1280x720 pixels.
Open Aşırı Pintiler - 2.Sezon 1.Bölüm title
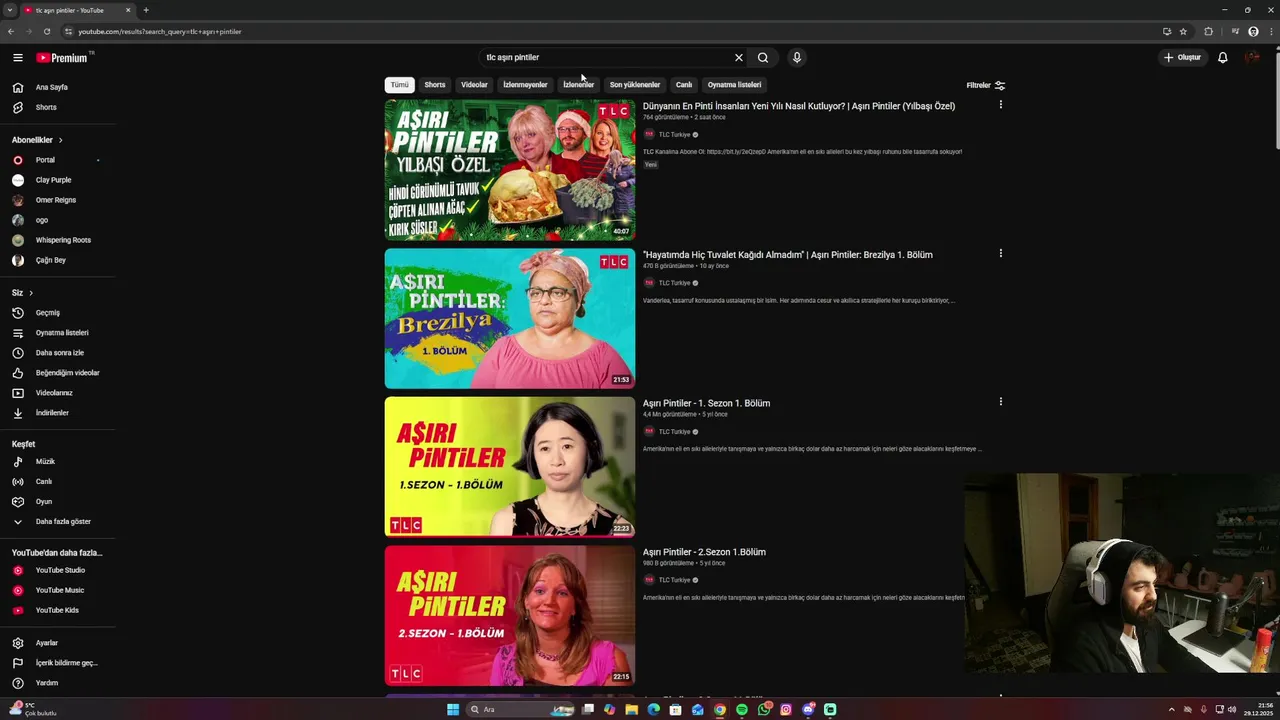(x=704, y=552)
